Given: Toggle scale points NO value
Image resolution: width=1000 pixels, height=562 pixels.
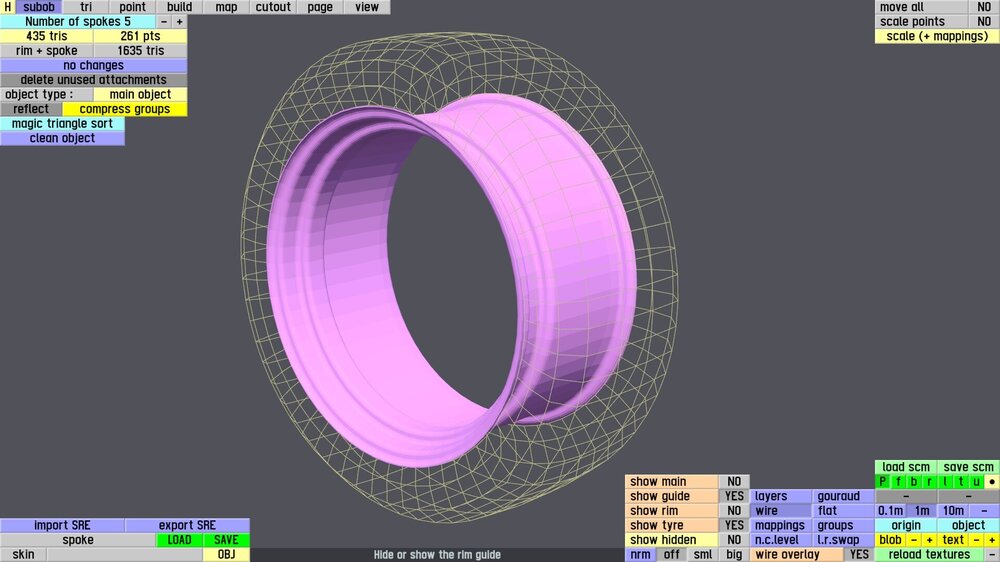Looking at the screenshot, I should point(984,22).
